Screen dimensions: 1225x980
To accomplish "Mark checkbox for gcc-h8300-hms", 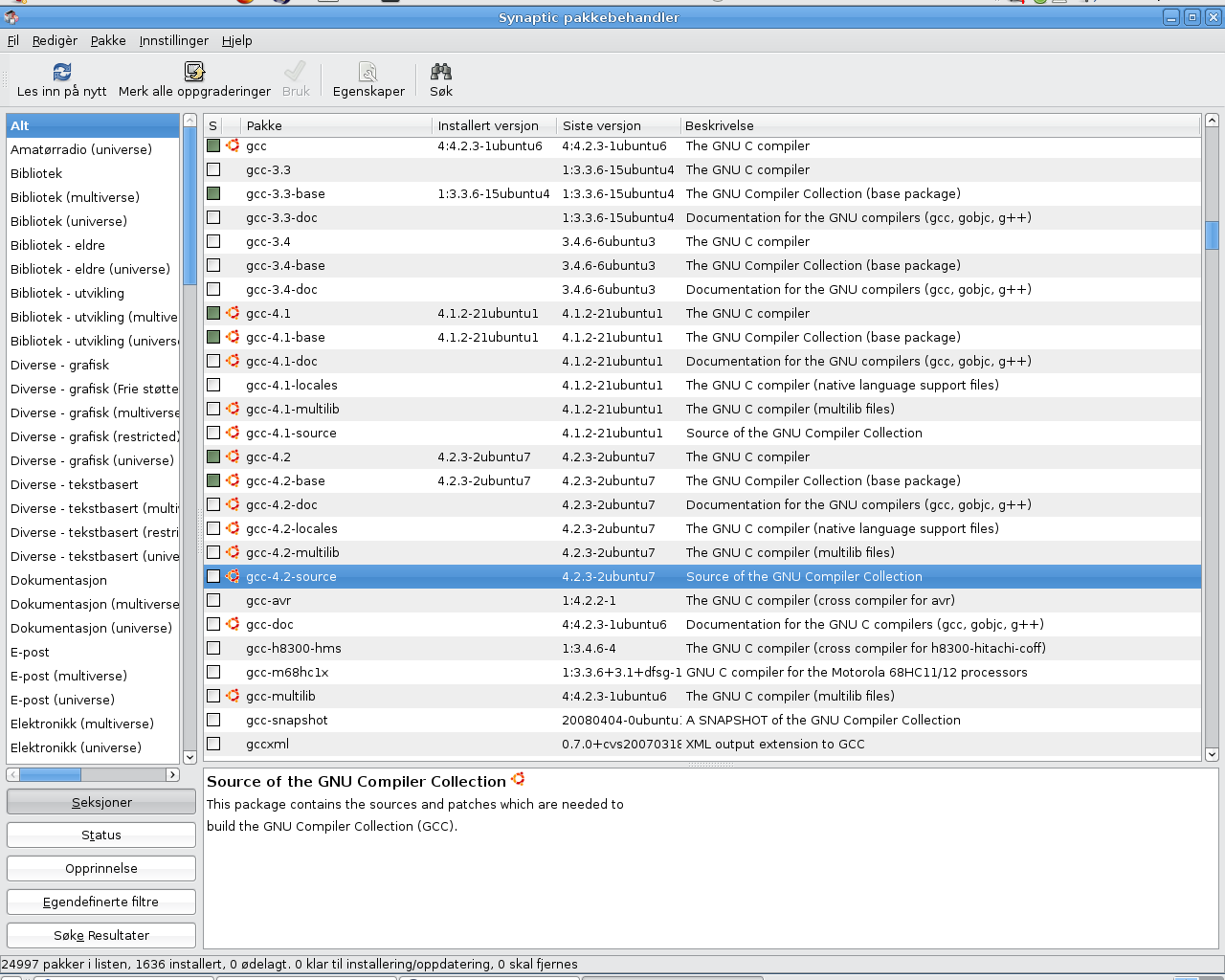I will pos(213,648).
